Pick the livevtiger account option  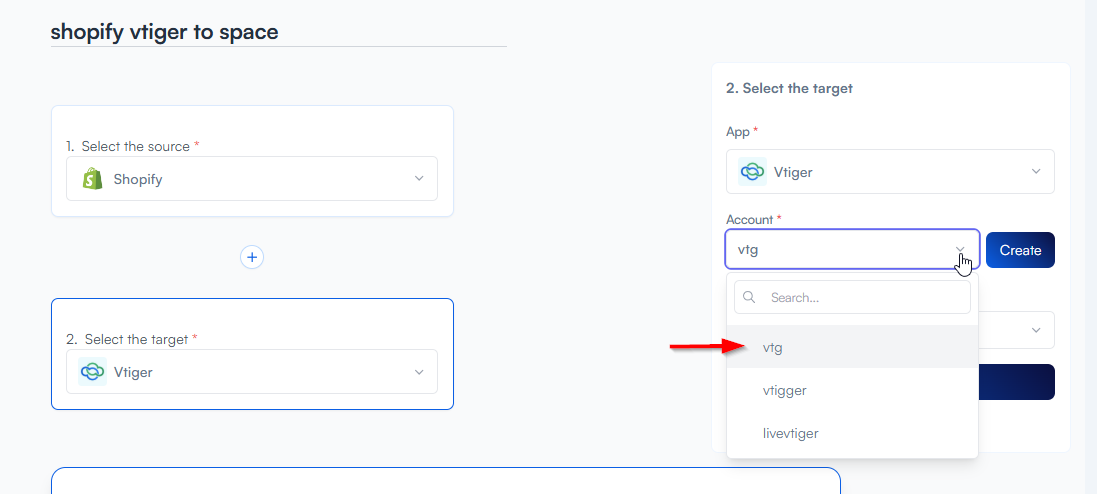point(790,433)
